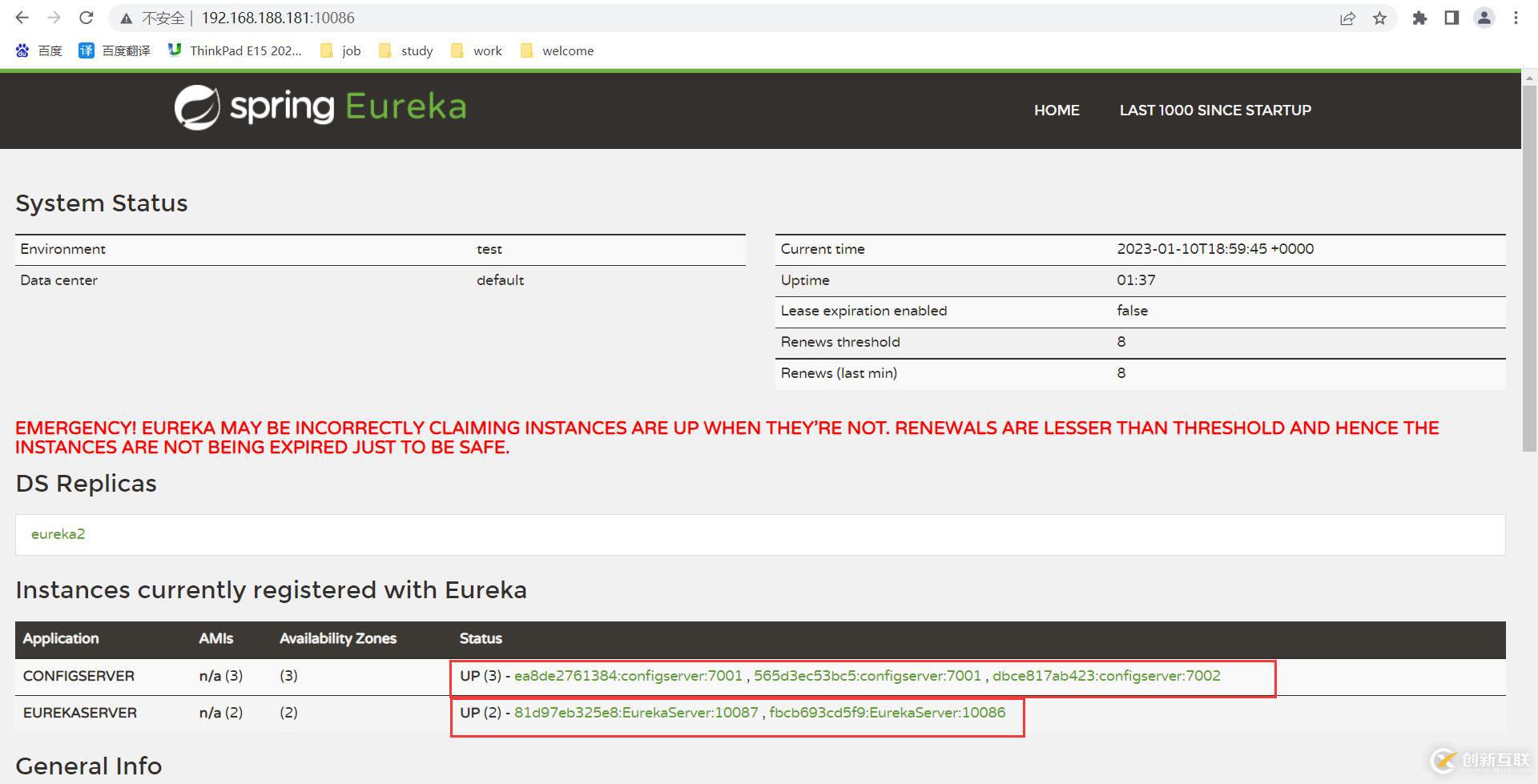Open instance fbcb693cd5f9:EurekaServer:10086
Viewport: 1538px width, 784px height.
click(887, 713)
